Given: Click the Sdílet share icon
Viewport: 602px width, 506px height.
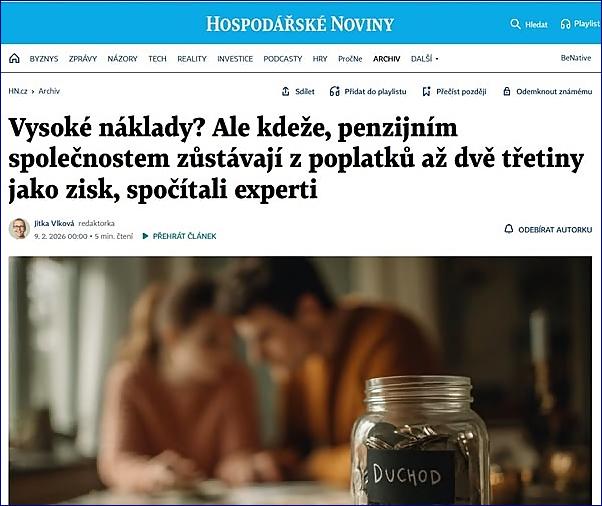Looking at the screenshot, I should (285, 91).
